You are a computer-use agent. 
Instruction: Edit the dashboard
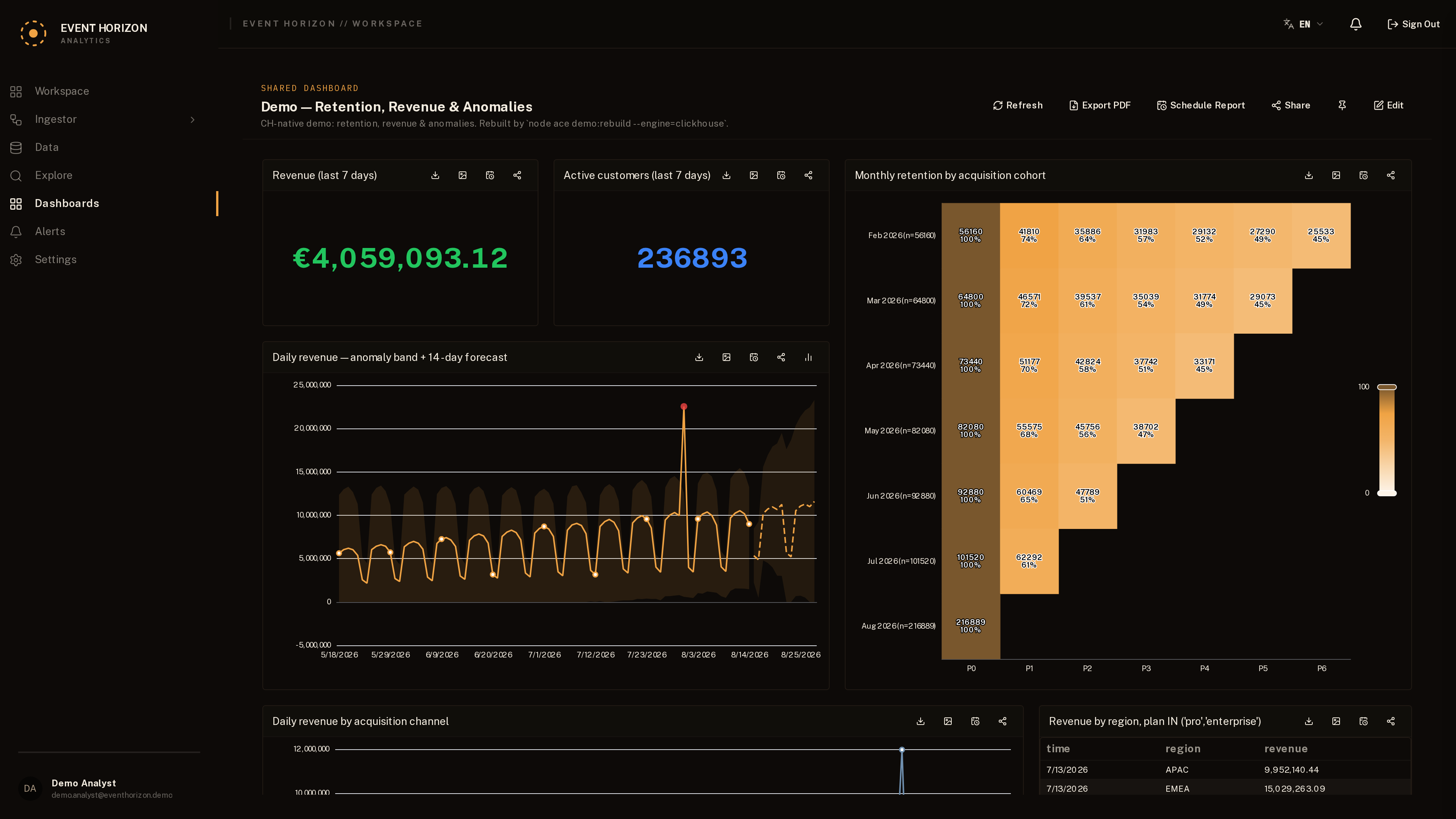(x=1389, y=105)
